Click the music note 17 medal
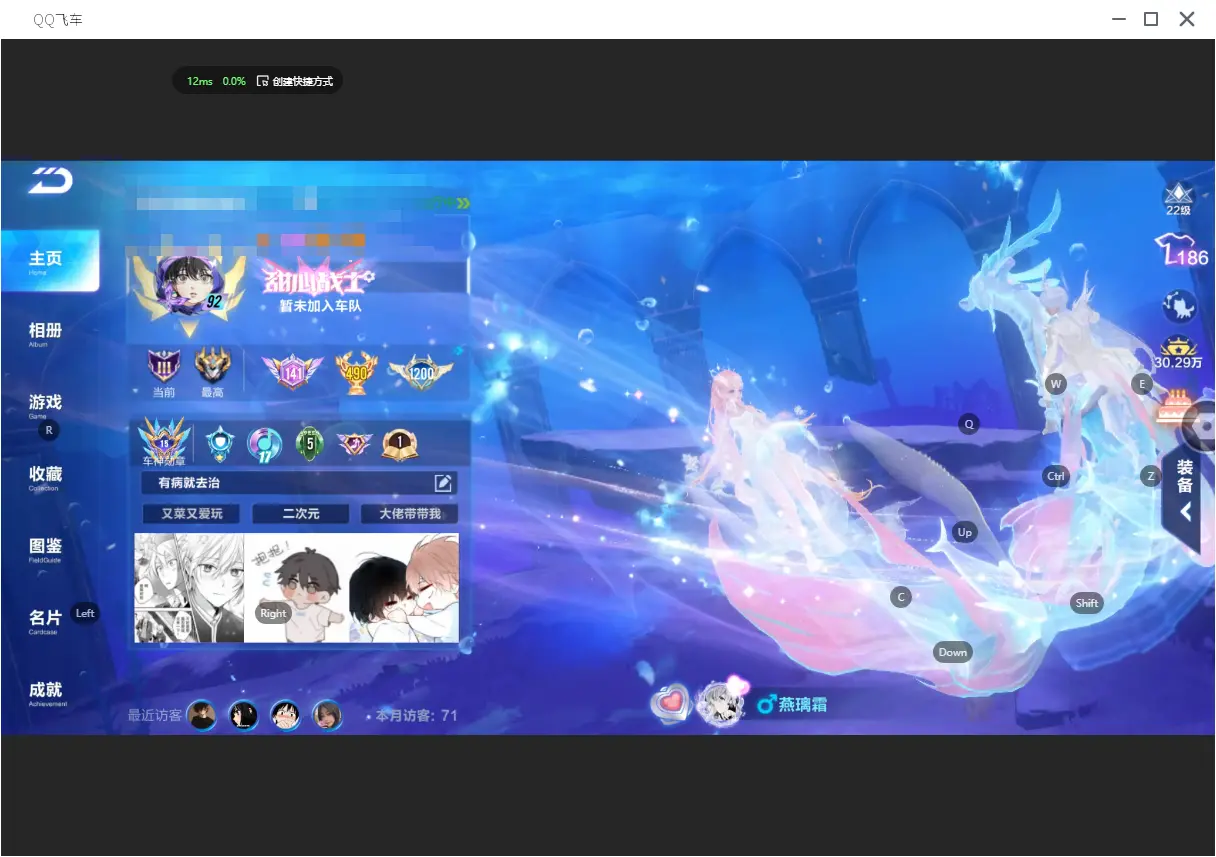The height and width of the screenshot is (857, 1216). 264,443
